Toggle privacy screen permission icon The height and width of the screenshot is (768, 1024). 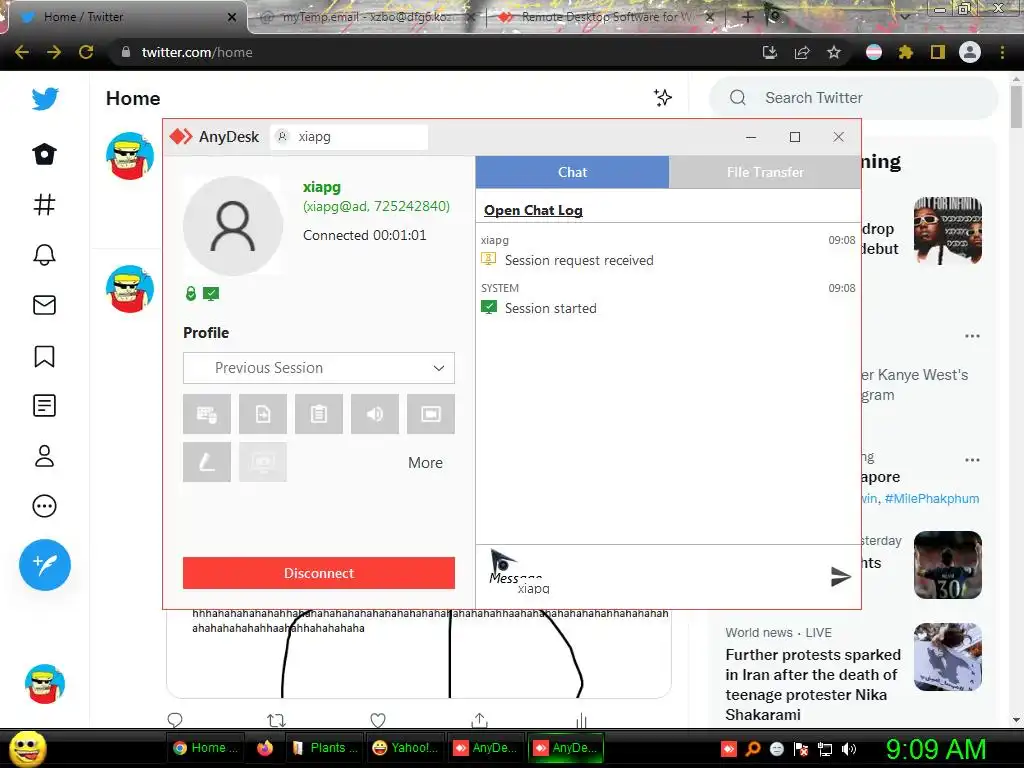[x=263, y=462]
